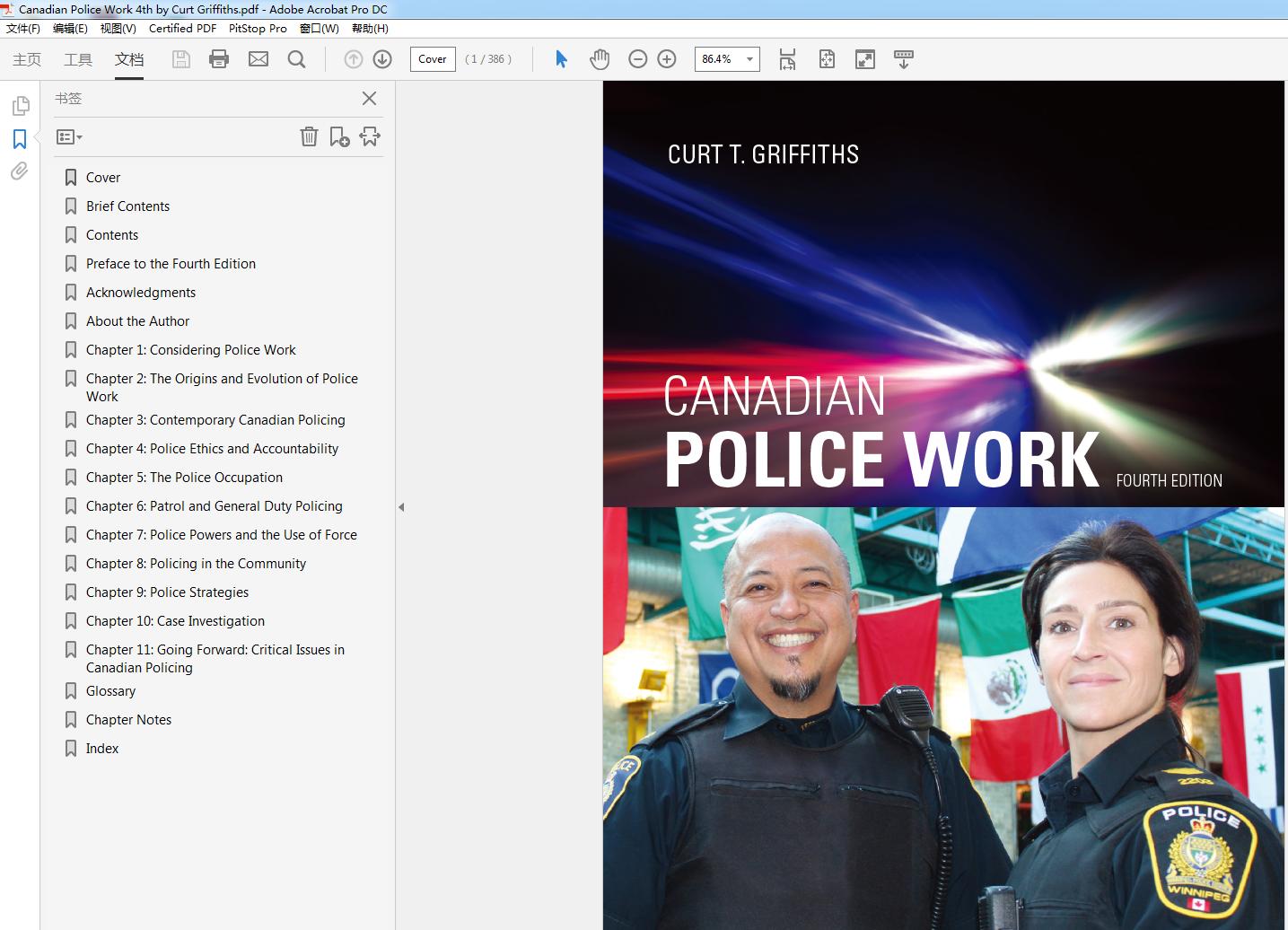Delete selected bookmark with trash icon
Image resolution: width=1288 pixels, height=930 pixels.
pyautogui.click(x=309, y=136)
